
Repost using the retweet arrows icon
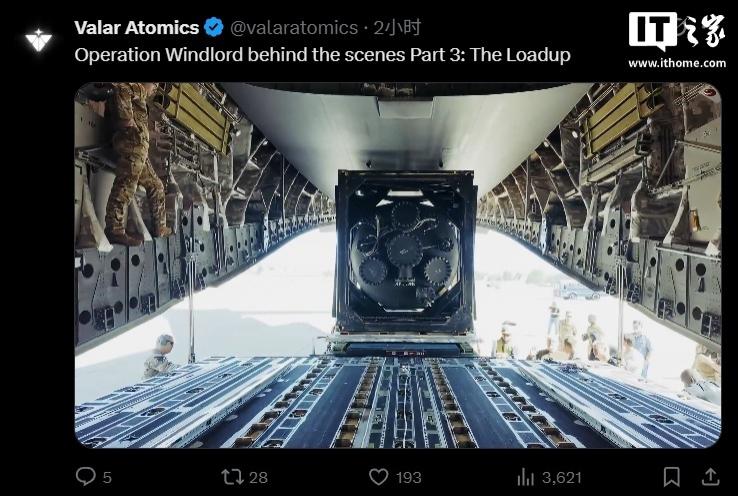(233, 477)
